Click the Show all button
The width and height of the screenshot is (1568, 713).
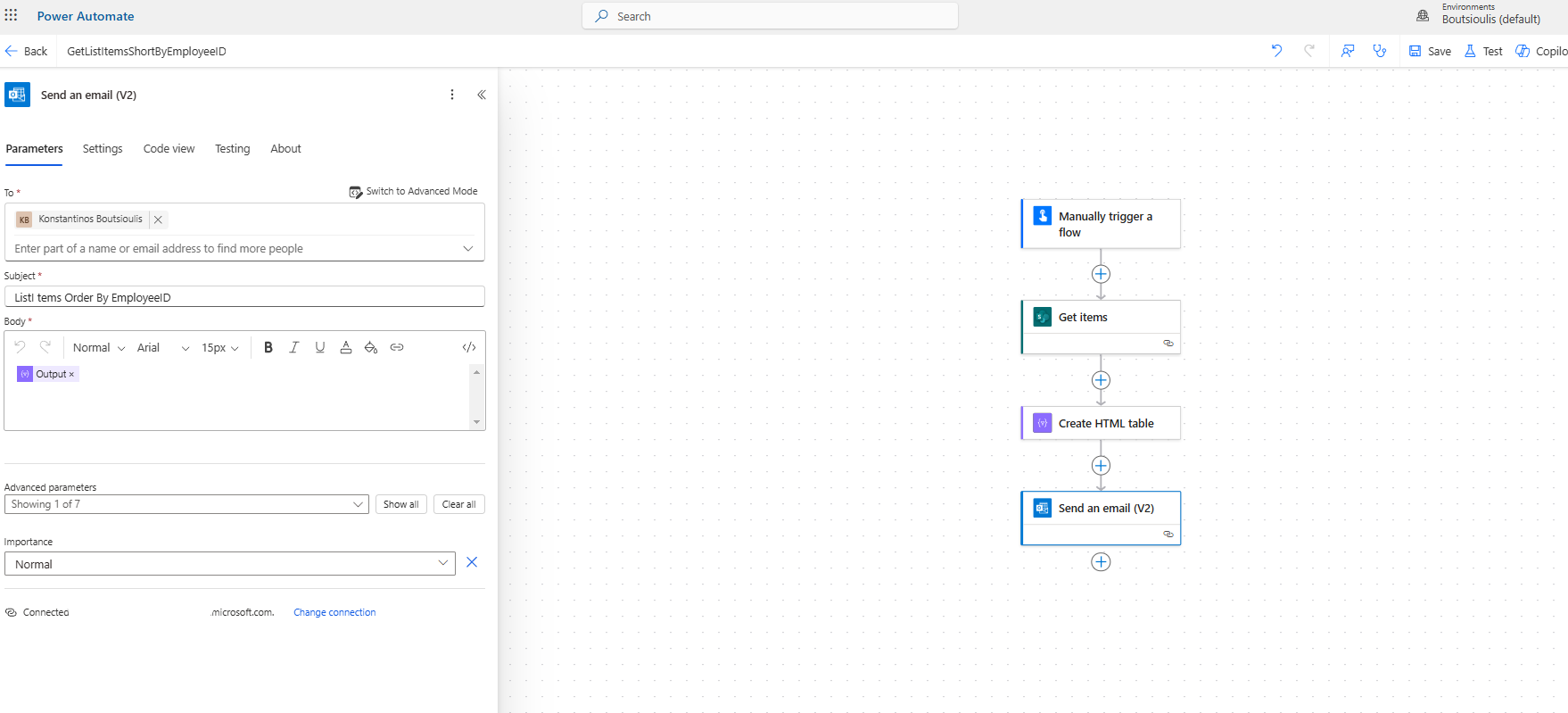point(400,504)
